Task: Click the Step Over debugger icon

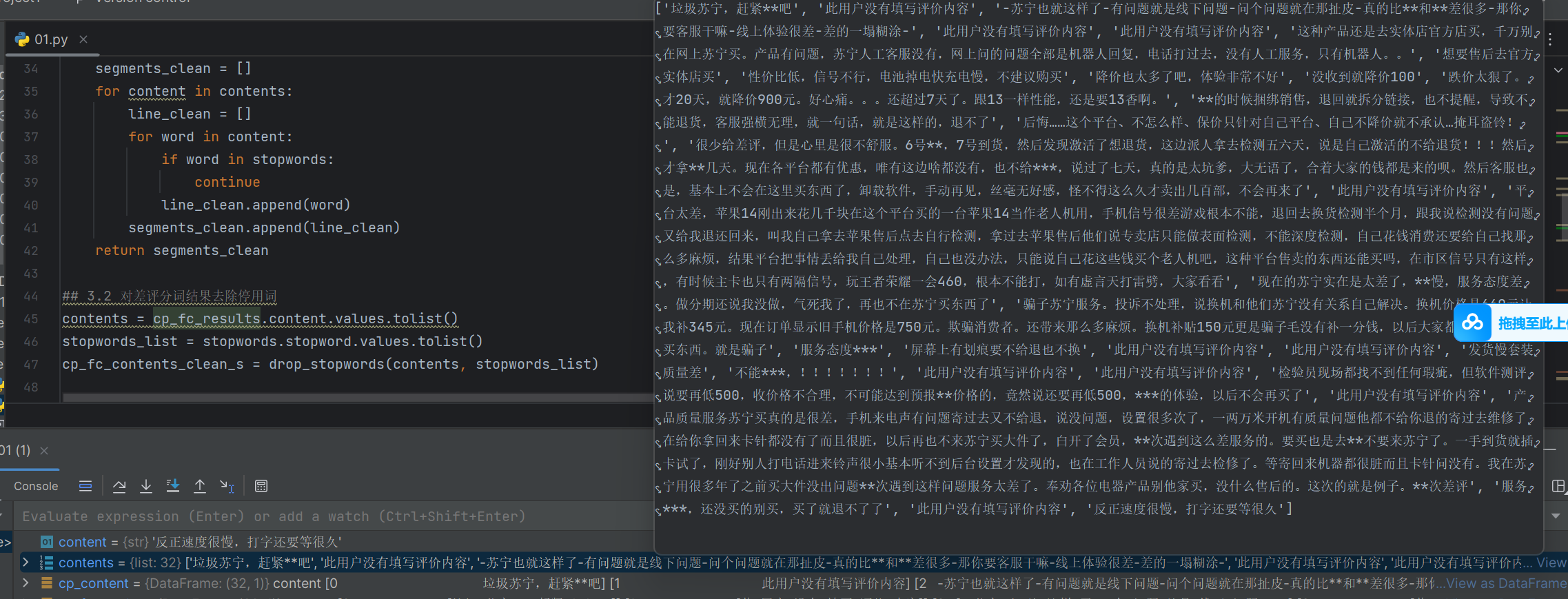Action: [x=119, y=486]
